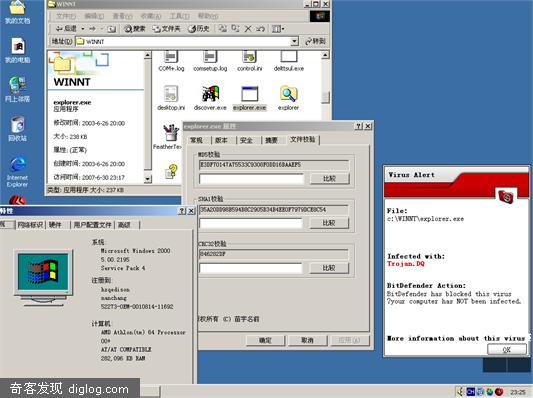This screenshot has width=533, height=398.
Task: Select the File Checksum tab in properties
Action: (x=303, y=139)
